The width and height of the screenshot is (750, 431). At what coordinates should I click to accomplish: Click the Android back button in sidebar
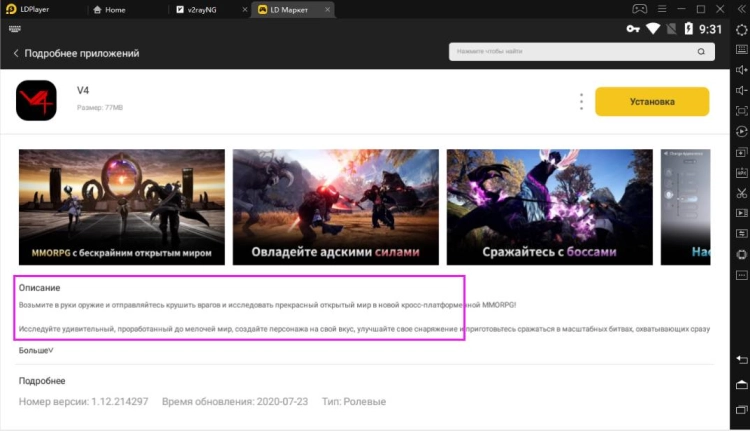[741, 359]
